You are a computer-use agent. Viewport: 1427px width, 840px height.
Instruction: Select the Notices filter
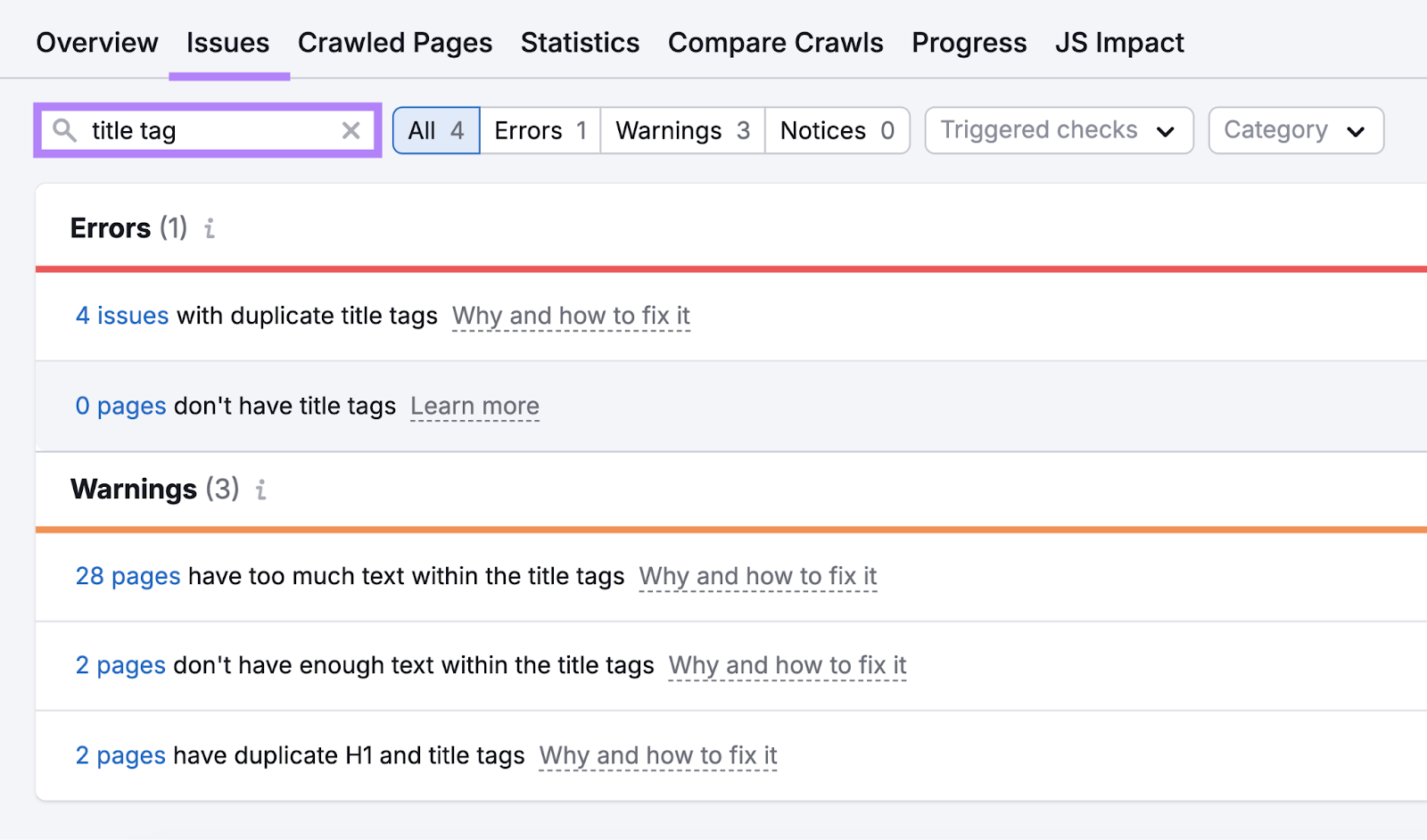[836, 130]
